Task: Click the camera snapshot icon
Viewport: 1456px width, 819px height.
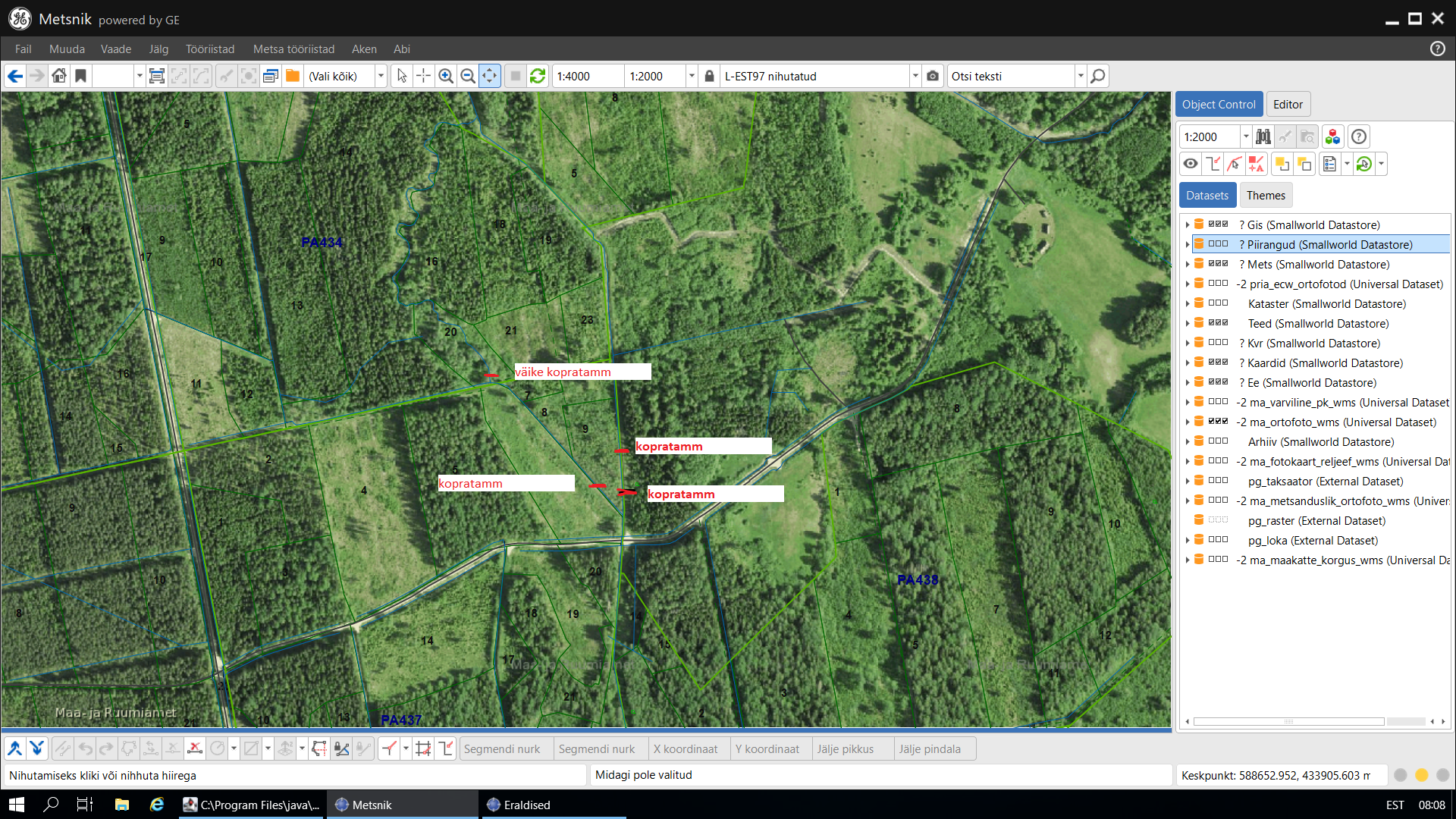Action: click(x=933, y=76)
